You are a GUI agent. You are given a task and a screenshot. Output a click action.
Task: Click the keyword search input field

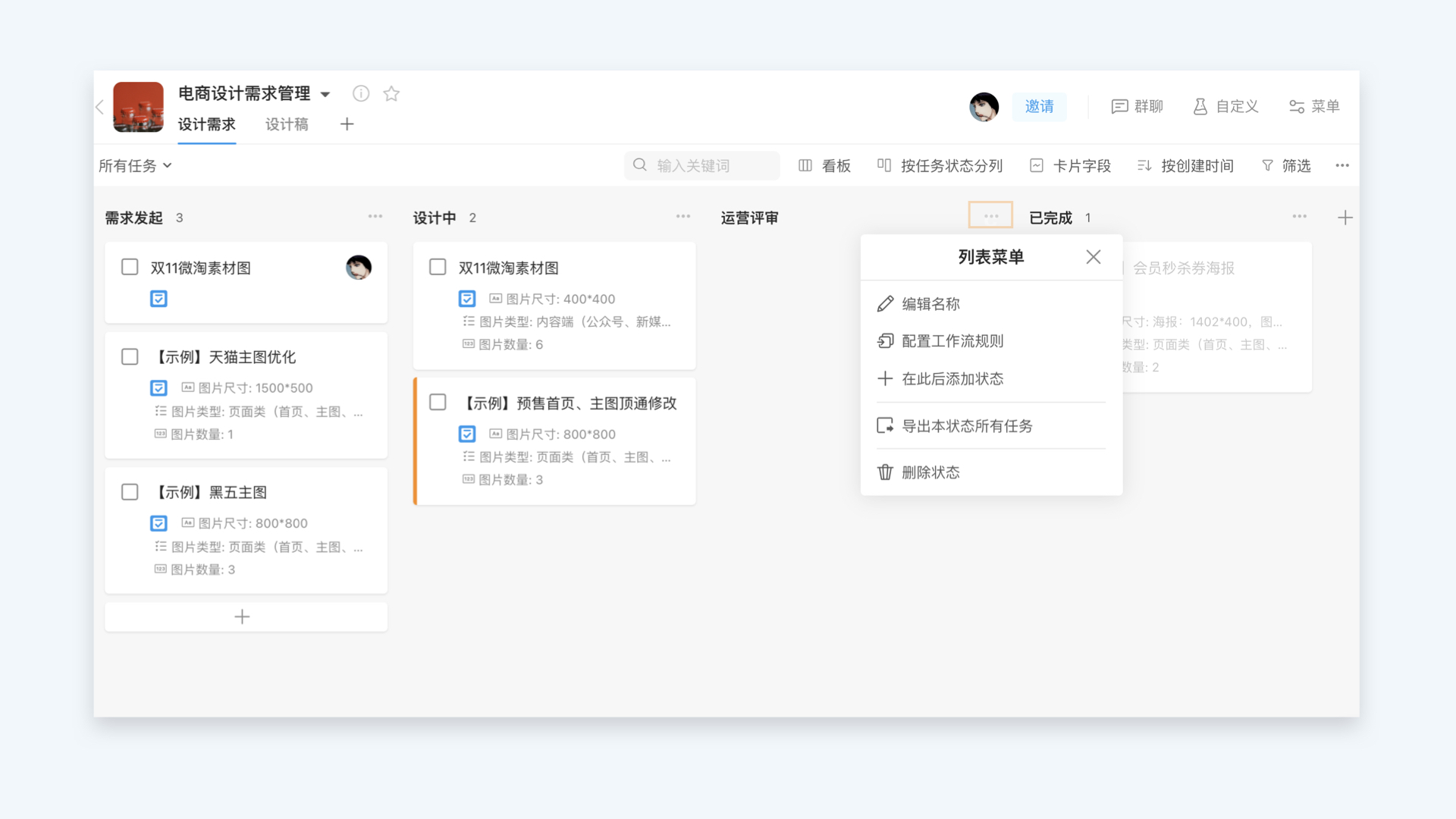click(x=701, y=165)
